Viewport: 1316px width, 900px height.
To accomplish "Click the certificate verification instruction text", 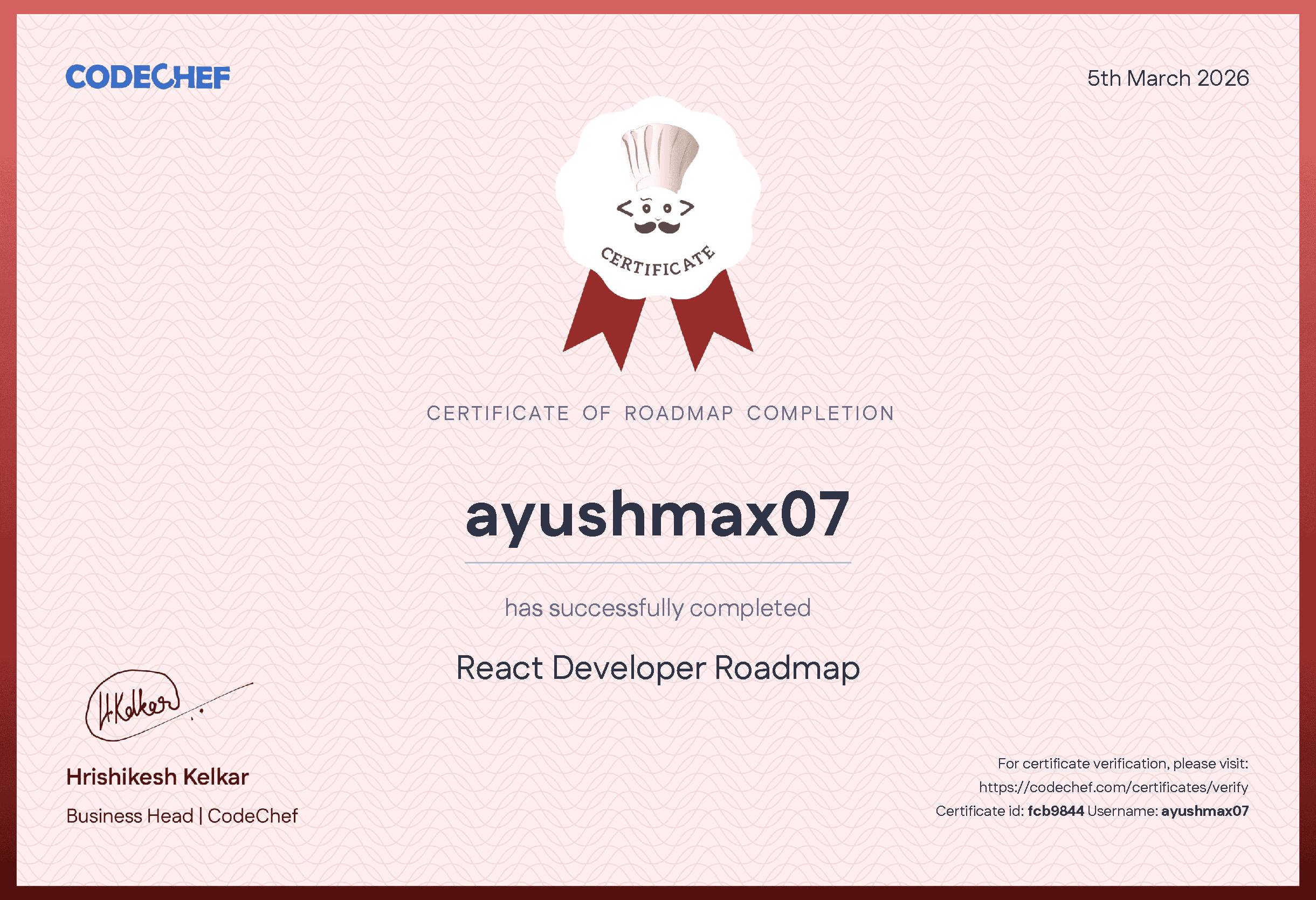I will pyautogui.click(x=1123, y=764).
